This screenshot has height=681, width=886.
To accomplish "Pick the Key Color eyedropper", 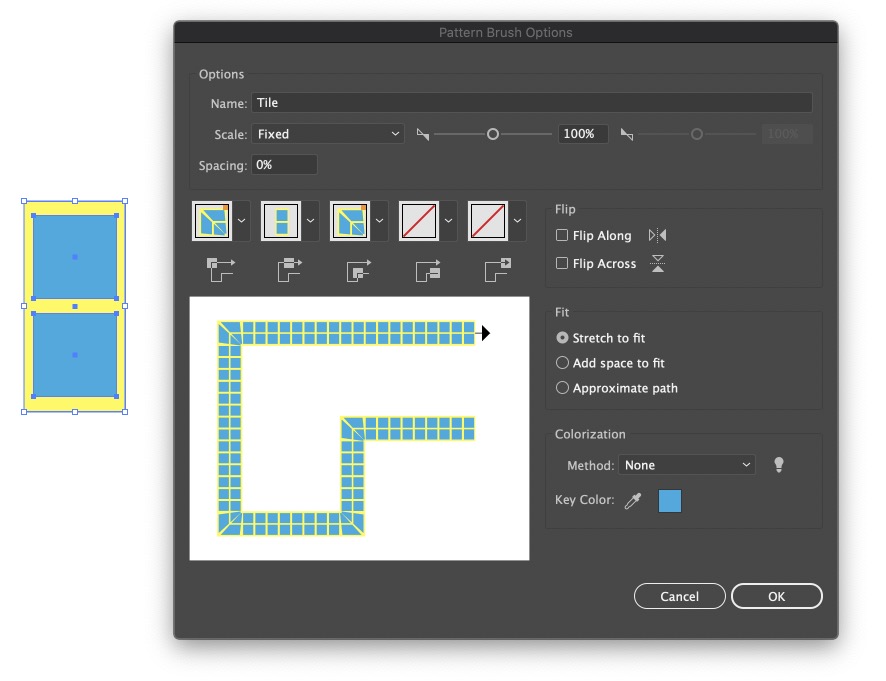I will coord(633,500).
